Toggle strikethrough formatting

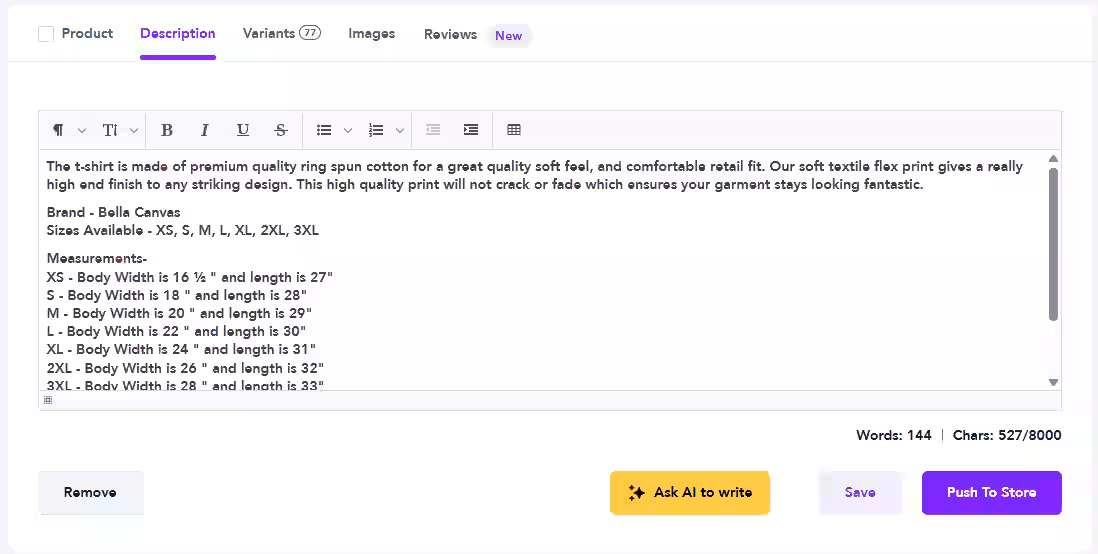[x=281, y=130]
